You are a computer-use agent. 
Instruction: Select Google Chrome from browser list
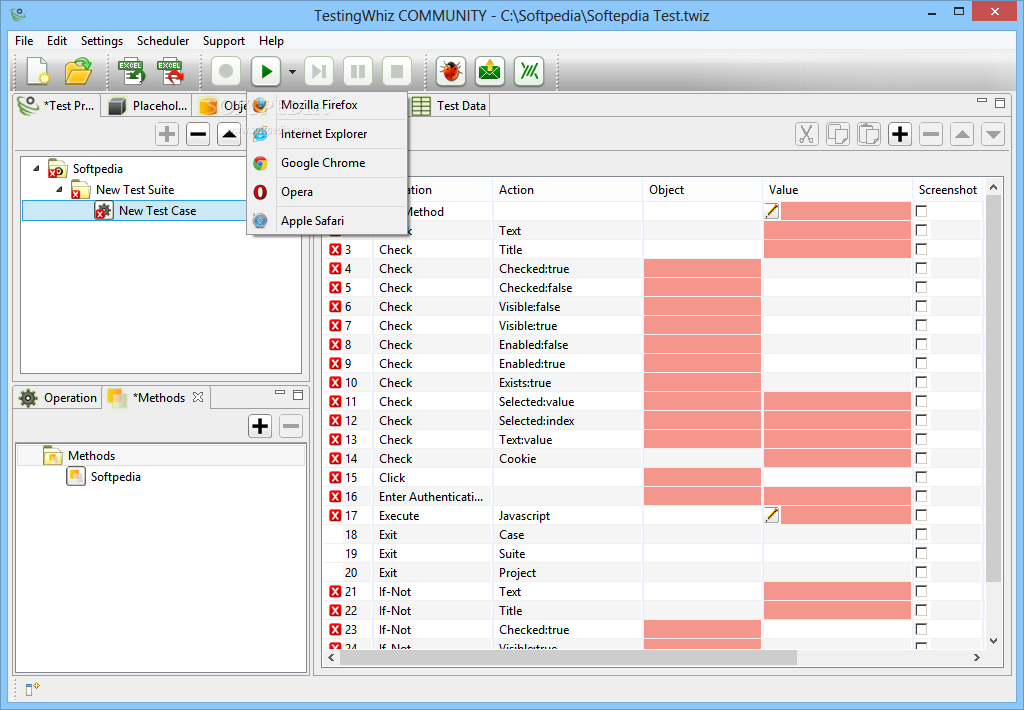(x=327, y=163)
